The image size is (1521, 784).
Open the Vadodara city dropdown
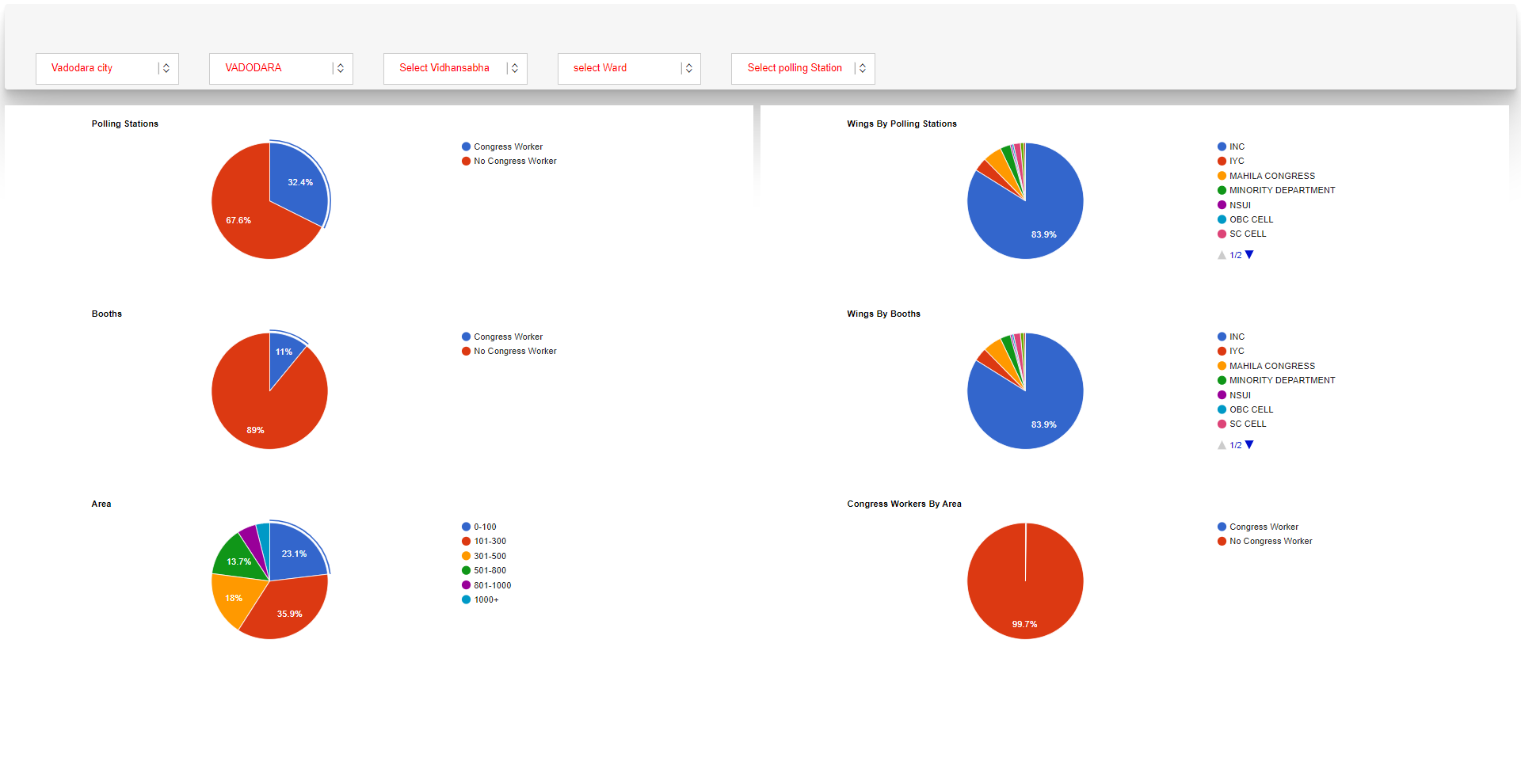pyautogui.click(x=107, y=68)
